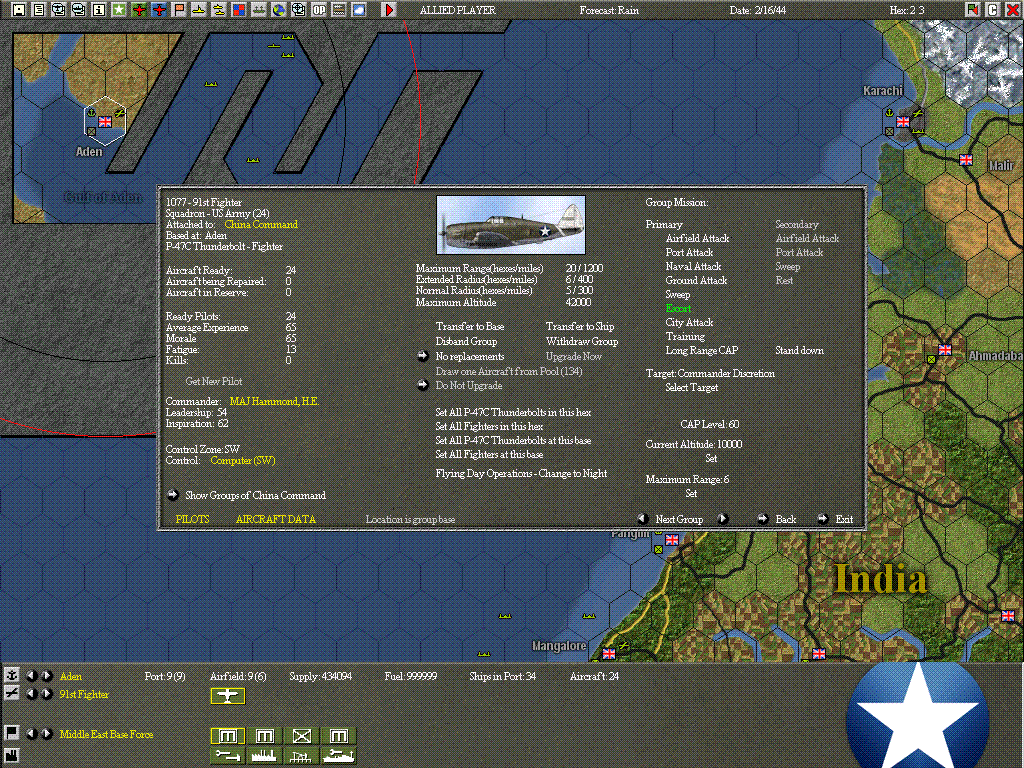Set primary mission to Ground Attack
This screenshot has height=768, width=1024.
pyautogui.click(x=696, y=280)
